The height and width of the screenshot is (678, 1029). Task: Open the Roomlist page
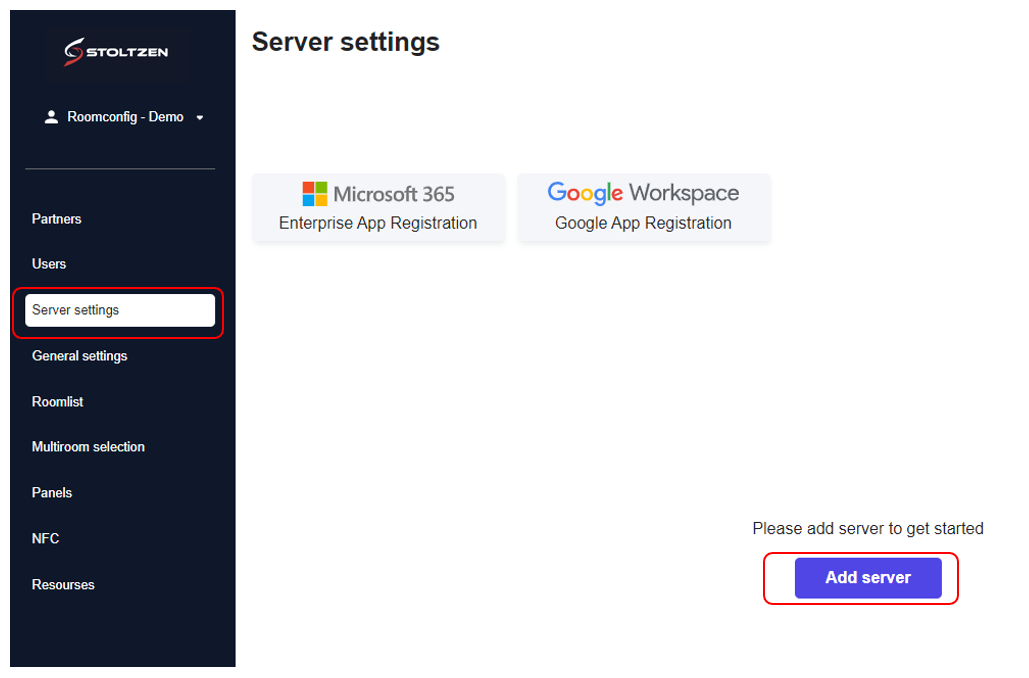click(x=58, y=402)
